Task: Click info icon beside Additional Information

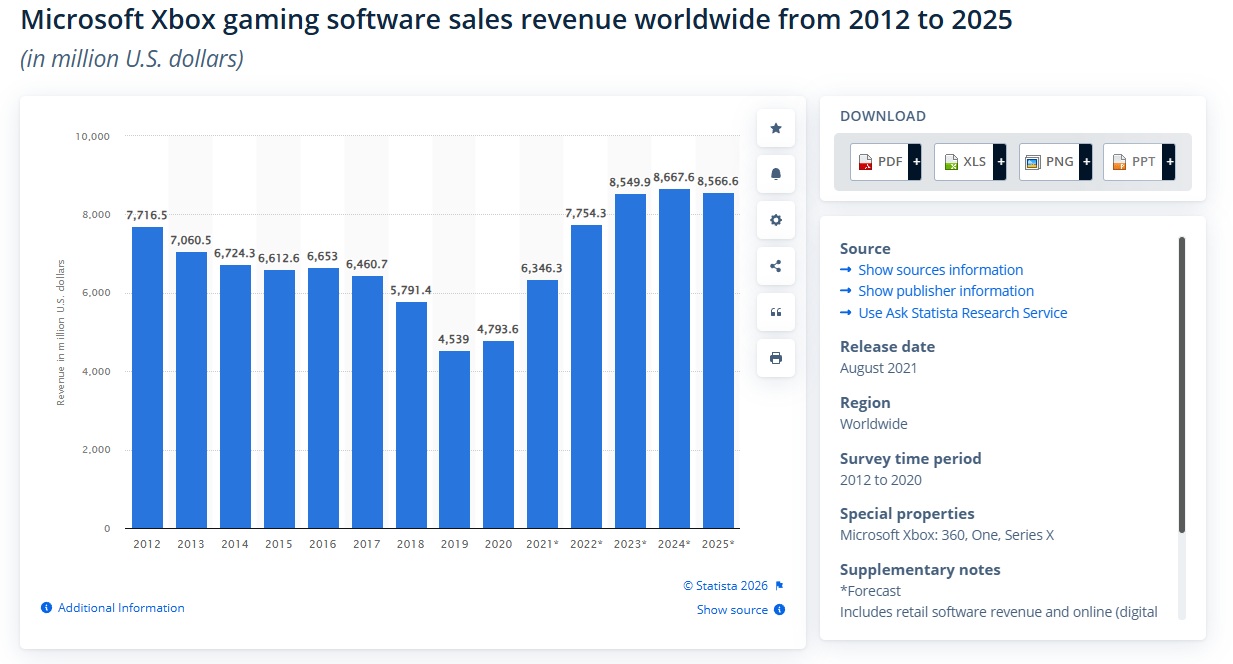Action: (46, 608)
